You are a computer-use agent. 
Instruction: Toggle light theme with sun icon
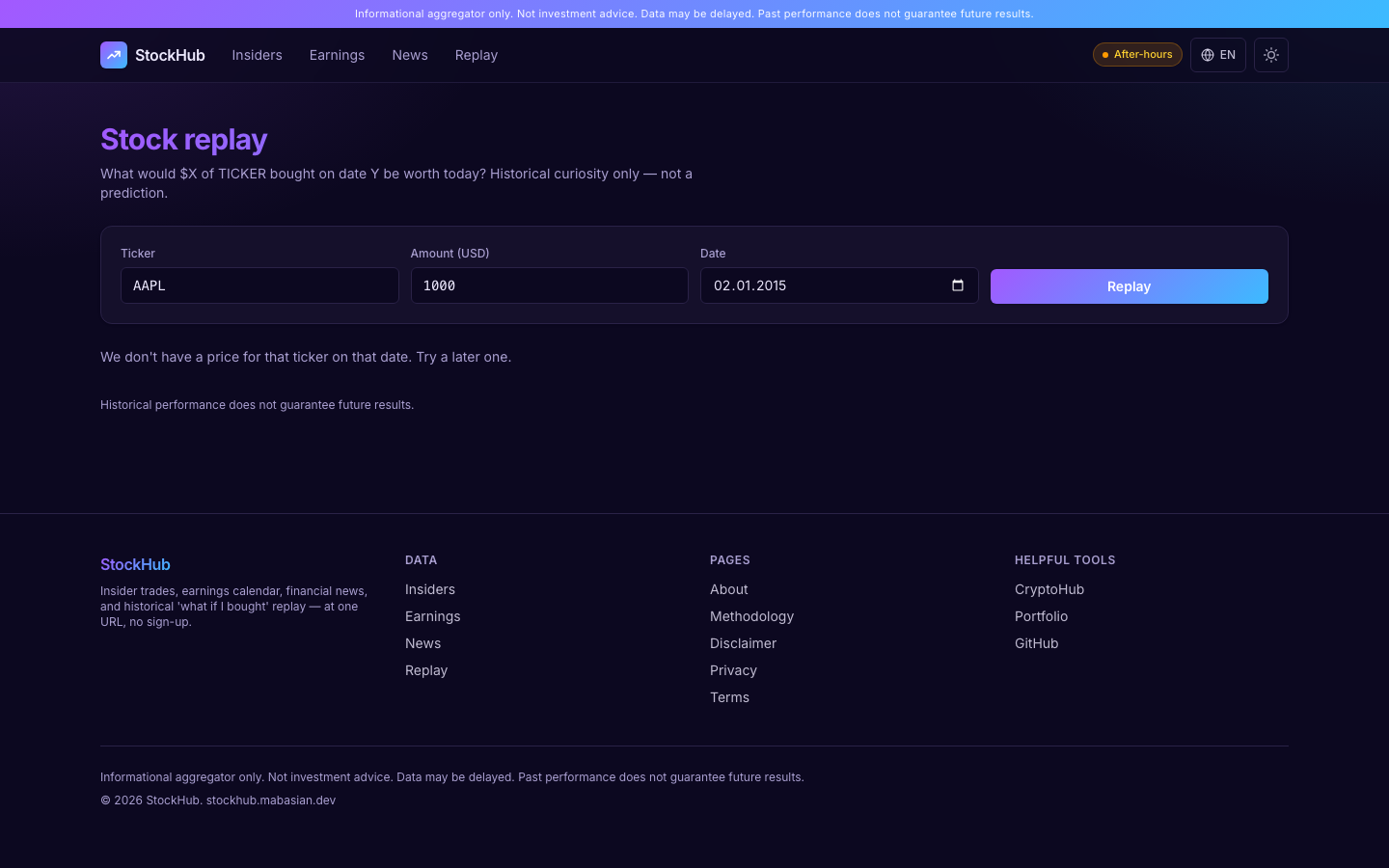[x=1271, y=55]
